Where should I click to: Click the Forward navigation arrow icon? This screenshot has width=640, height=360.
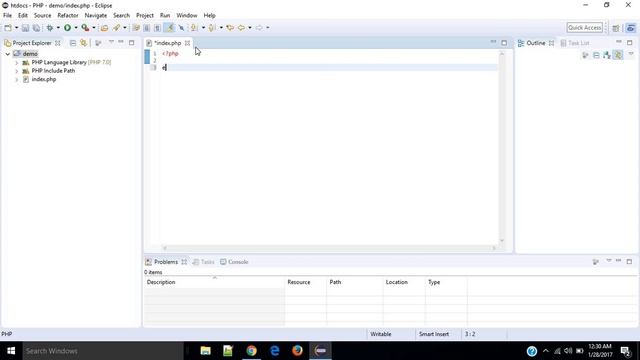[x=259, y=28]
